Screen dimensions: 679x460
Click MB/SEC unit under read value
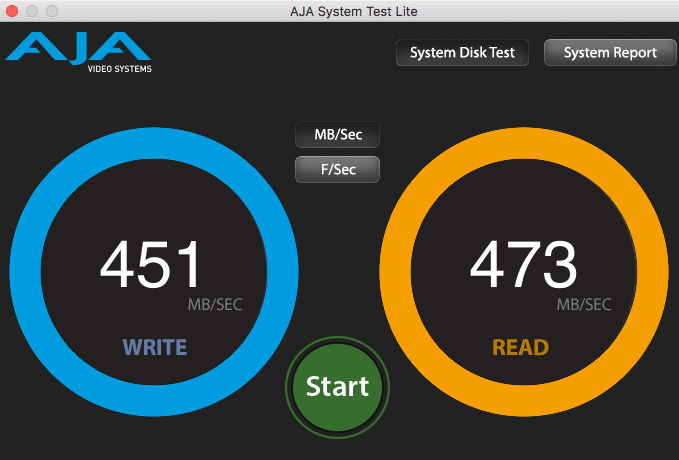point(584,305)
